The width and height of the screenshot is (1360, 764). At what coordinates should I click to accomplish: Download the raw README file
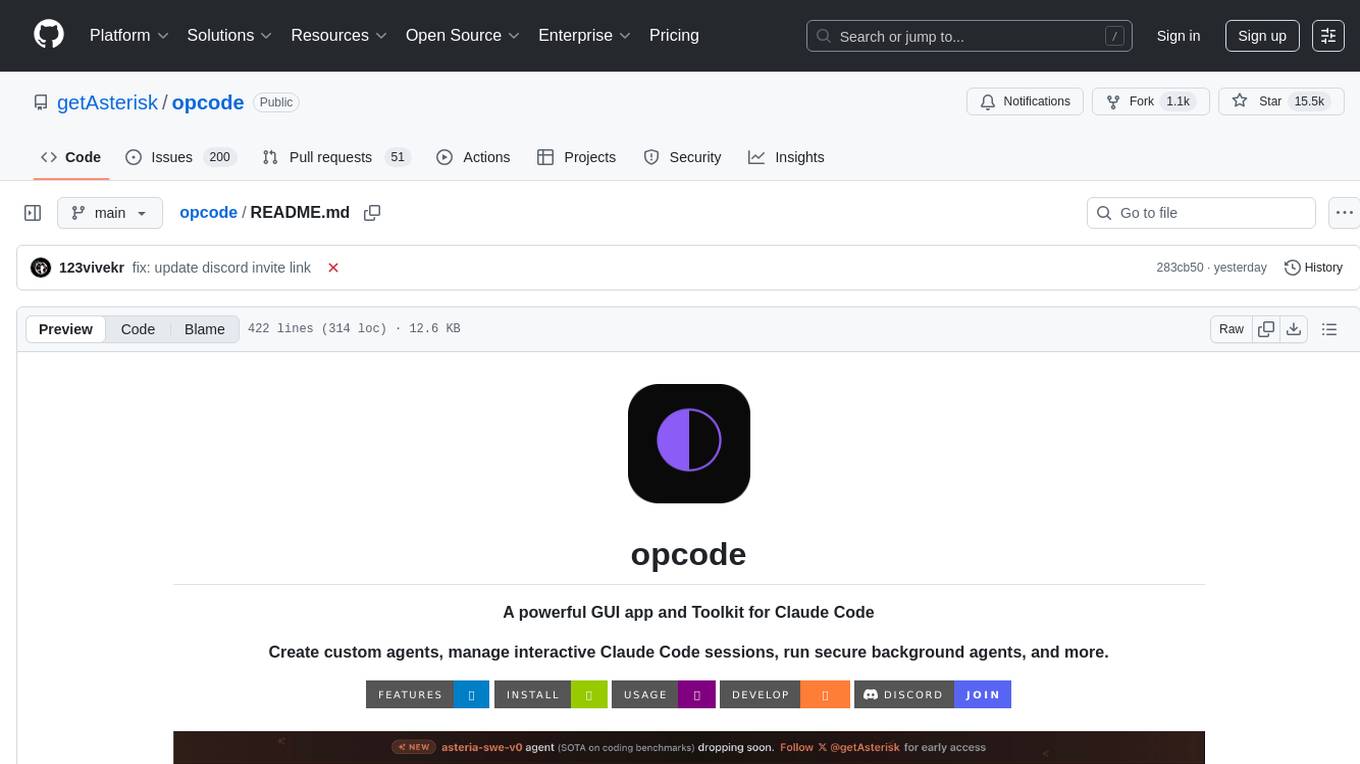pyautogui.click(x=1294, y=329)
